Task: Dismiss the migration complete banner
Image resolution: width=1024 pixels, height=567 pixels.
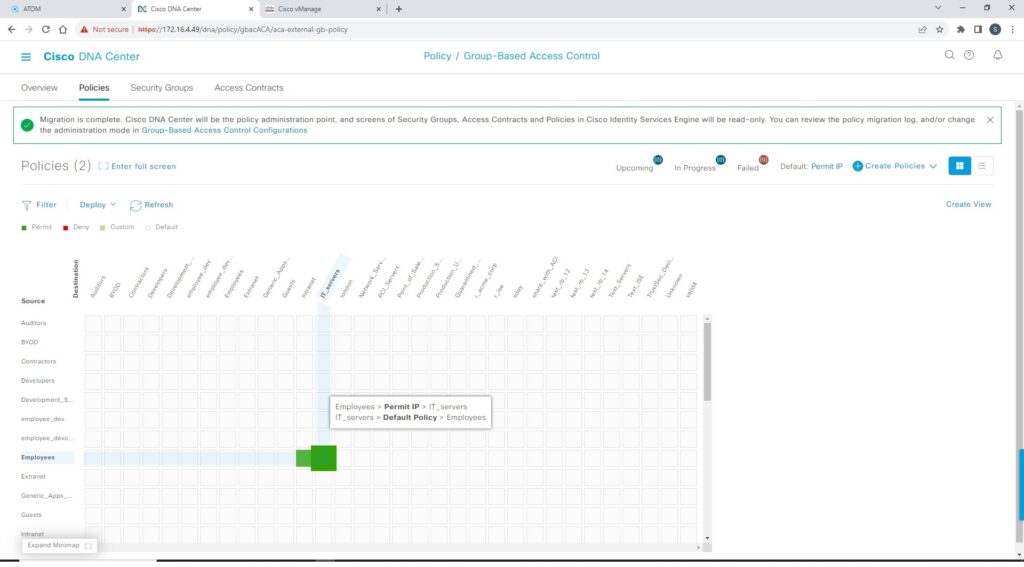Action: [990, 120]
